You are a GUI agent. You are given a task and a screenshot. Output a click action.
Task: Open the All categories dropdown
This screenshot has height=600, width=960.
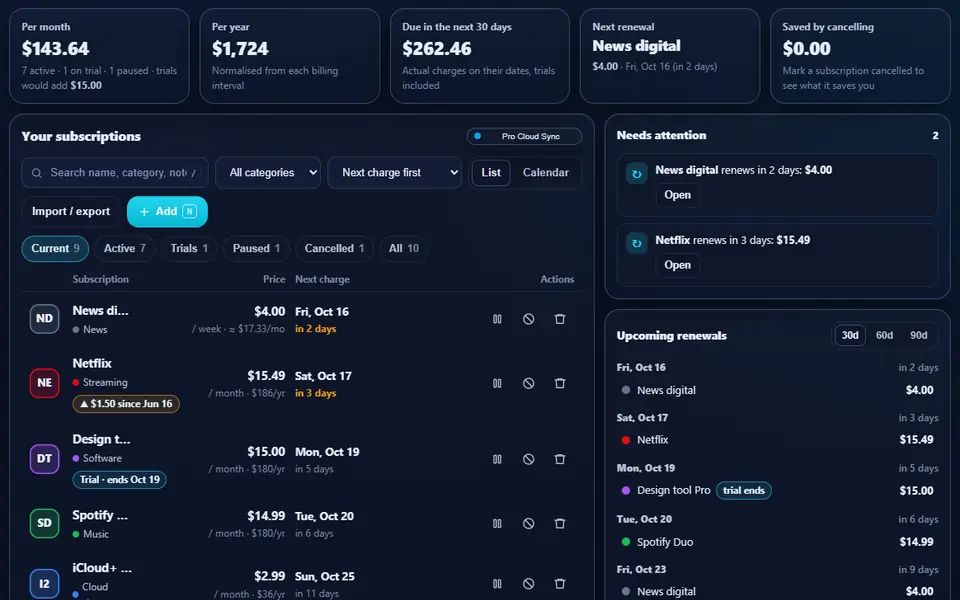click(x=268, y=173)
